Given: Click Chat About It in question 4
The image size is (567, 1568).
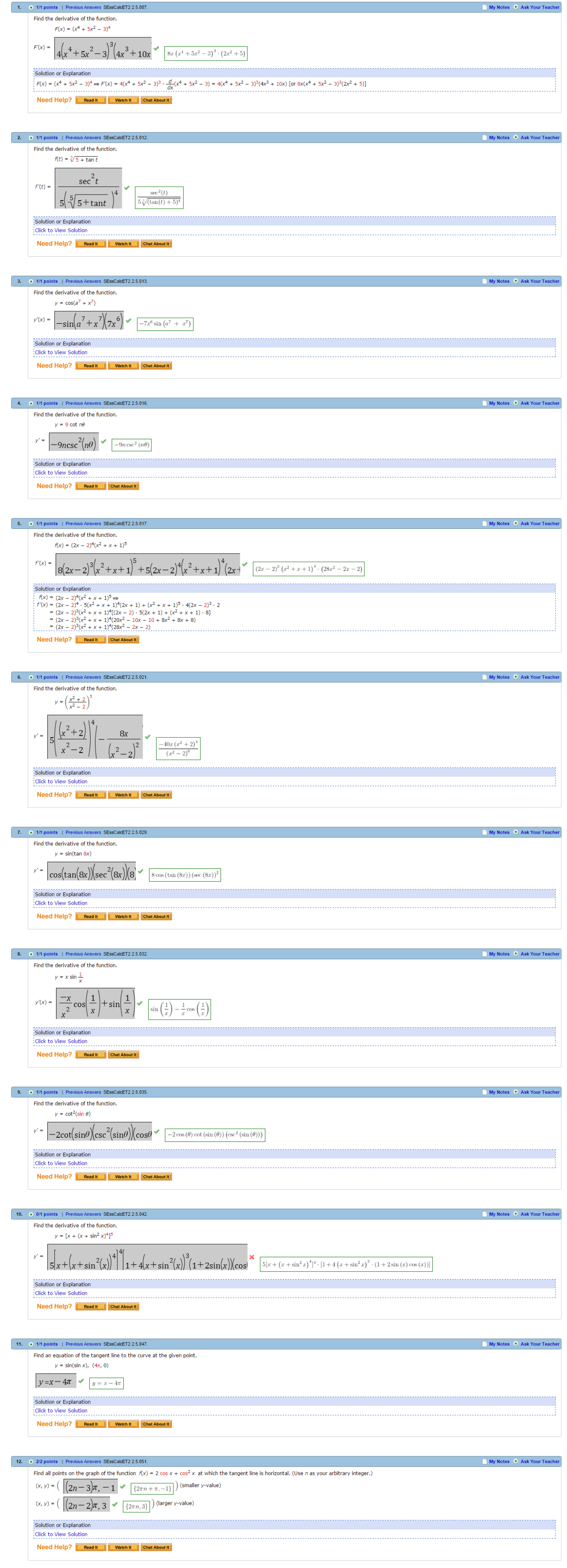Looking at the screenshot, I should coord(123,486).
